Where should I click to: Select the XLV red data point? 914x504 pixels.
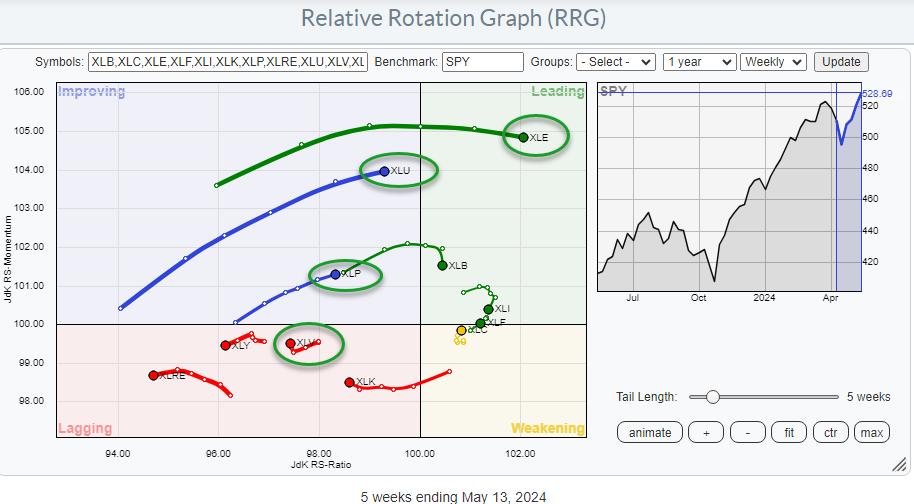291,343
